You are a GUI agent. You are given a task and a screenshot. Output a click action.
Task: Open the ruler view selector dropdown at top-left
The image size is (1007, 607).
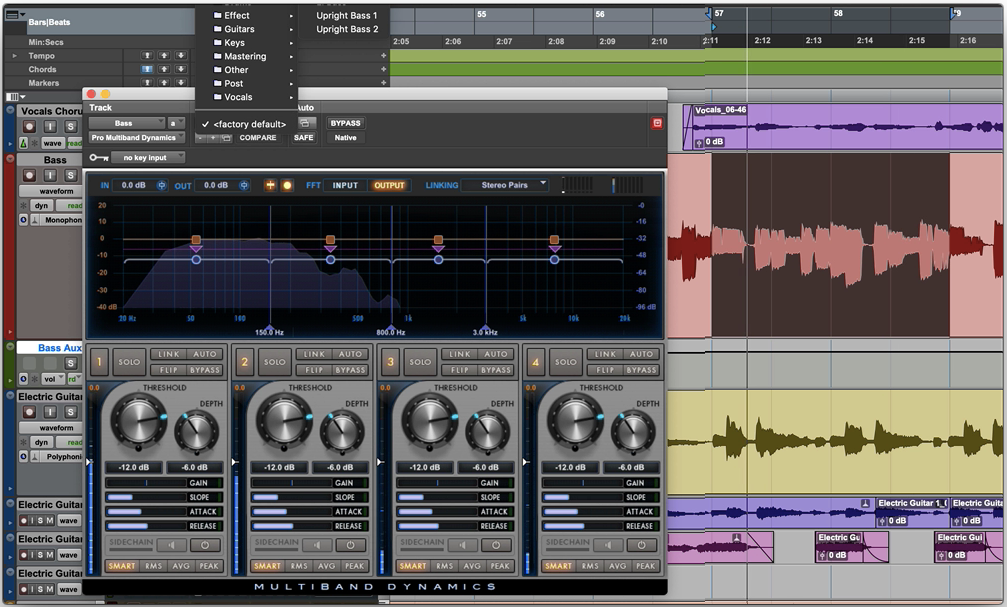click(15, 14)
